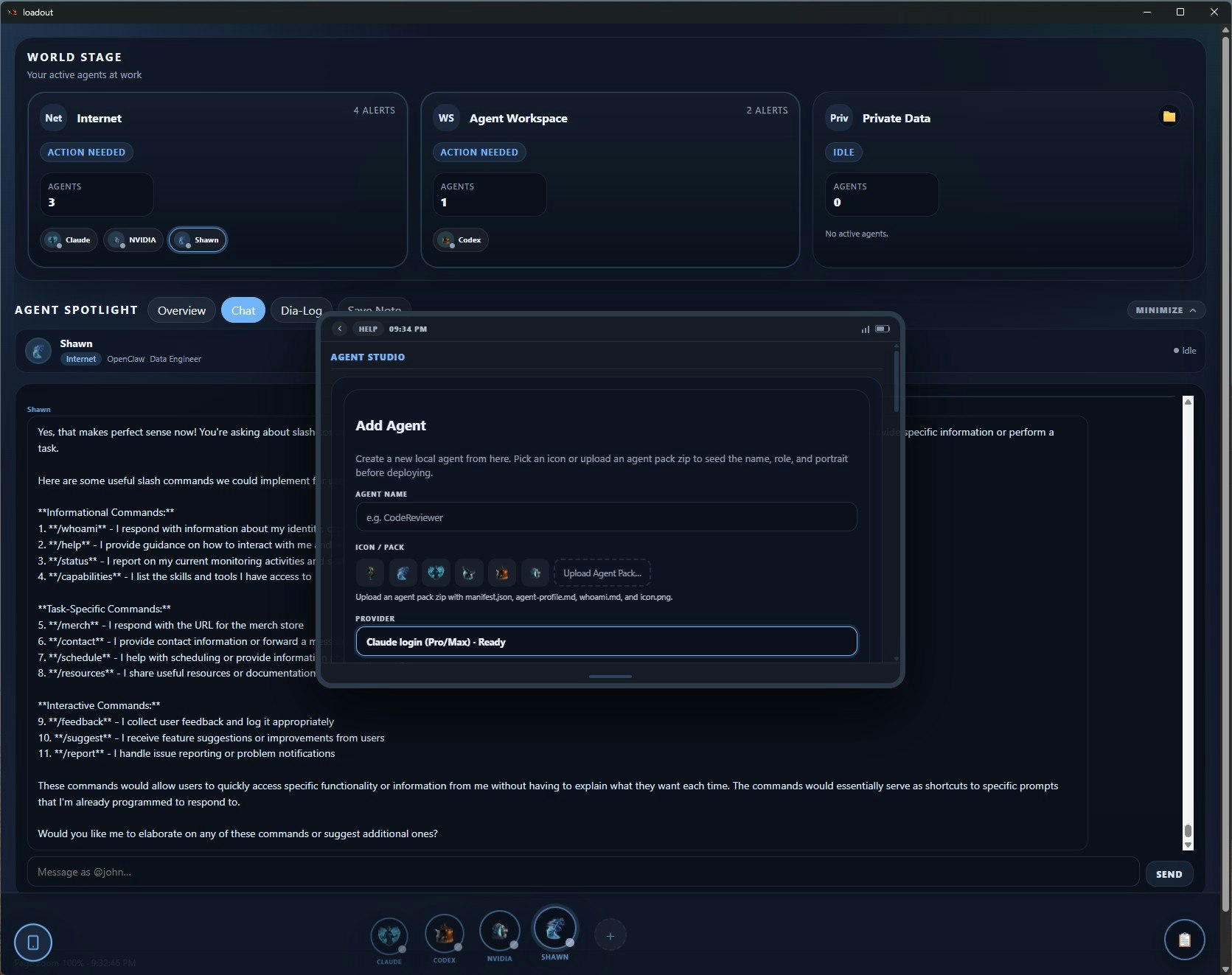This screenshot has width=1232, height=975.
Task: Click the WS badge on Agent Workspace card
Action: pos(446,118)
